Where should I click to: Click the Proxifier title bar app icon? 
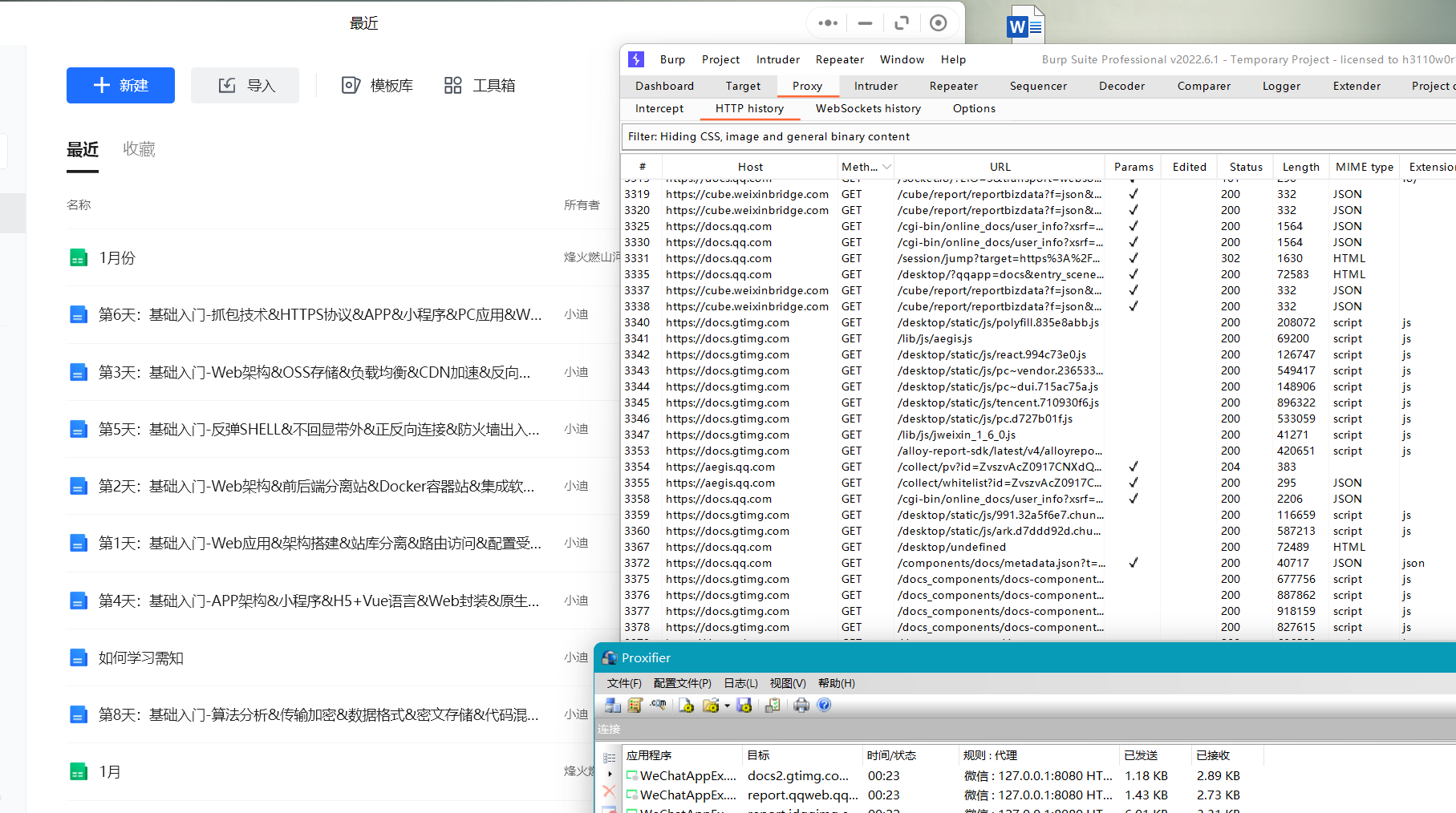(x=609, y=657)
